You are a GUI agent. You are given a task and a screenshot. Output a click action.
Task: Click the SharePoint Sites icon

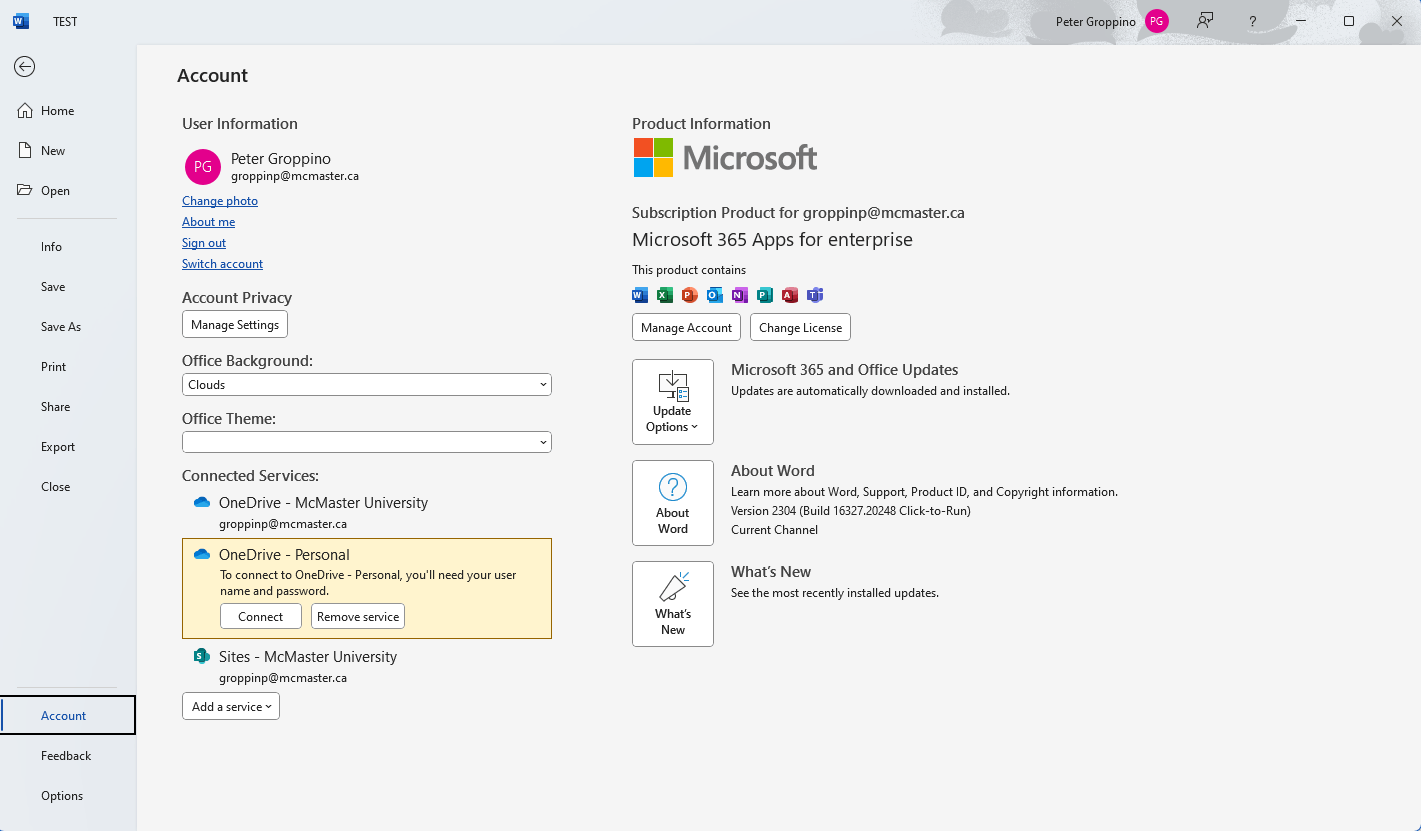(202, 657)
